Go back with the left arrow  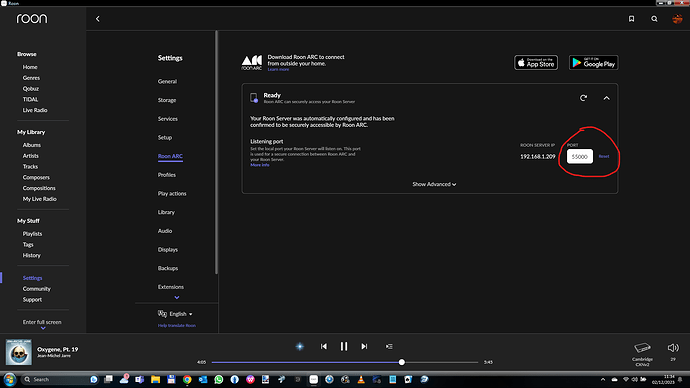tap(98, 19)
